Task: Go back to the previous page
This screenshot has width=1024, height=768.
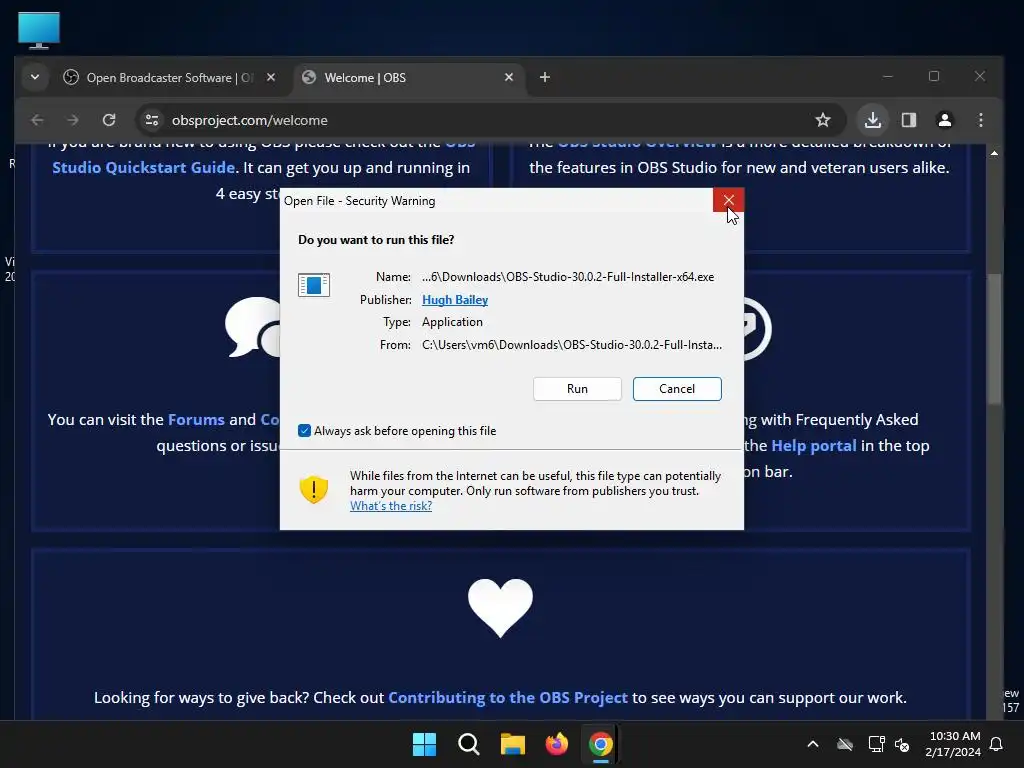Action: [37, 120]
